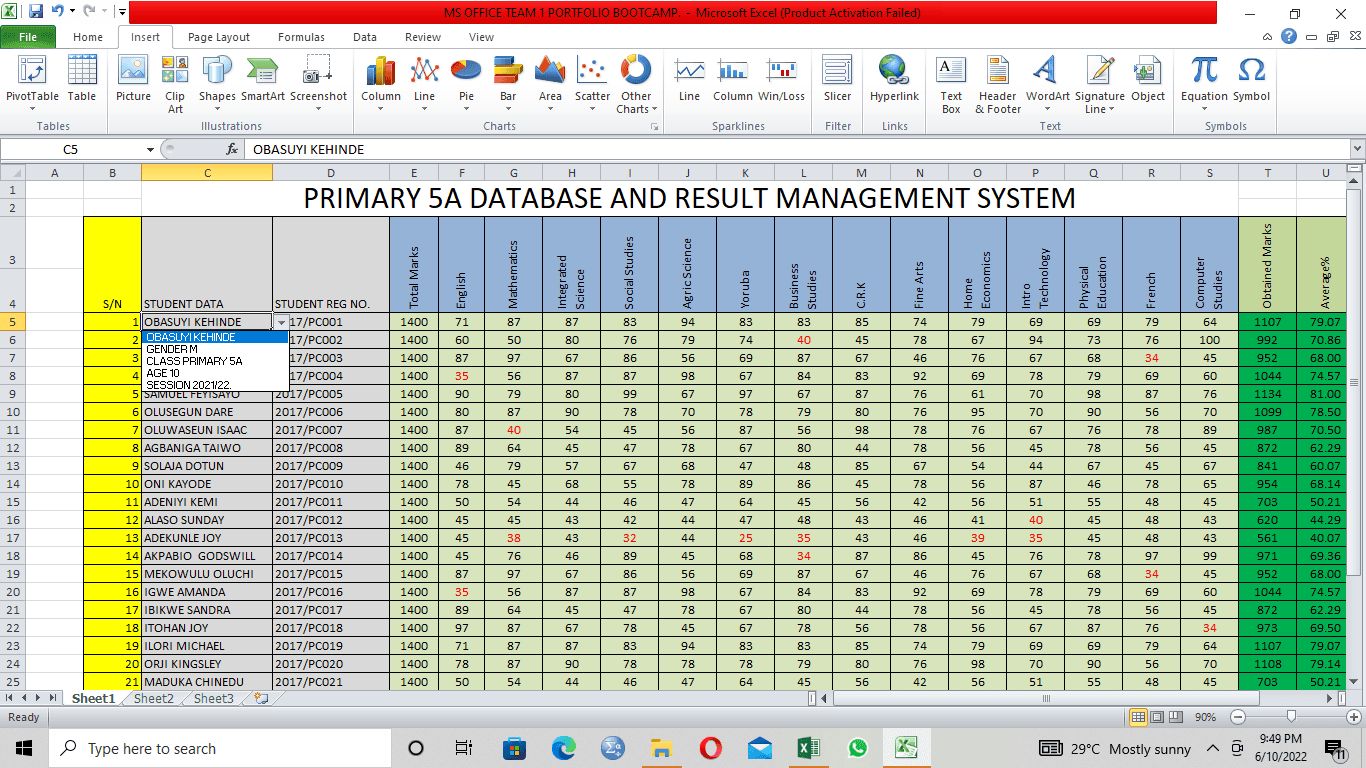Switch to Page Layout view in status bar
1366x768 pixels.
1158,717
